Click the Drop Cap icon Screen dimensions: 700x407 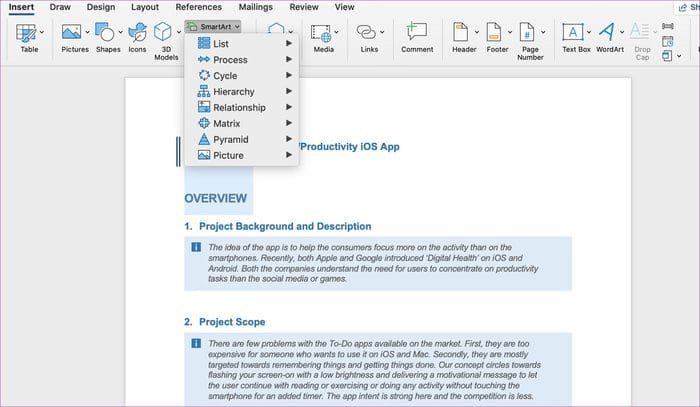(x=639, y=31)
